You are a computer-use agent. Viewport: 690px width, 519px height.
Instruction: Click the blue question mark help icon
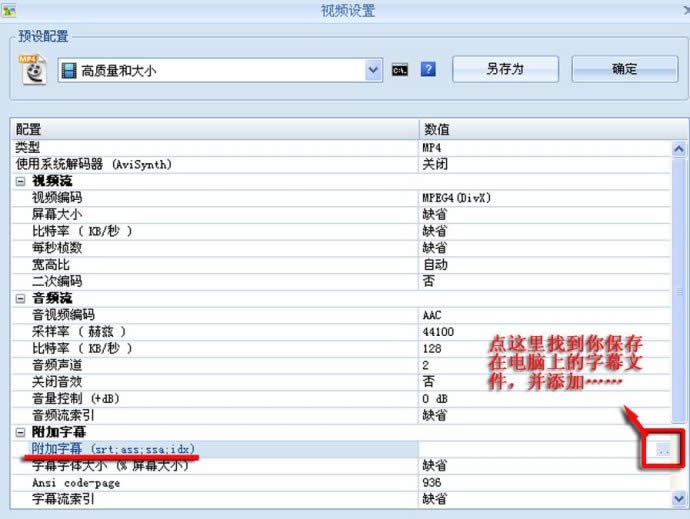point(428,70)
